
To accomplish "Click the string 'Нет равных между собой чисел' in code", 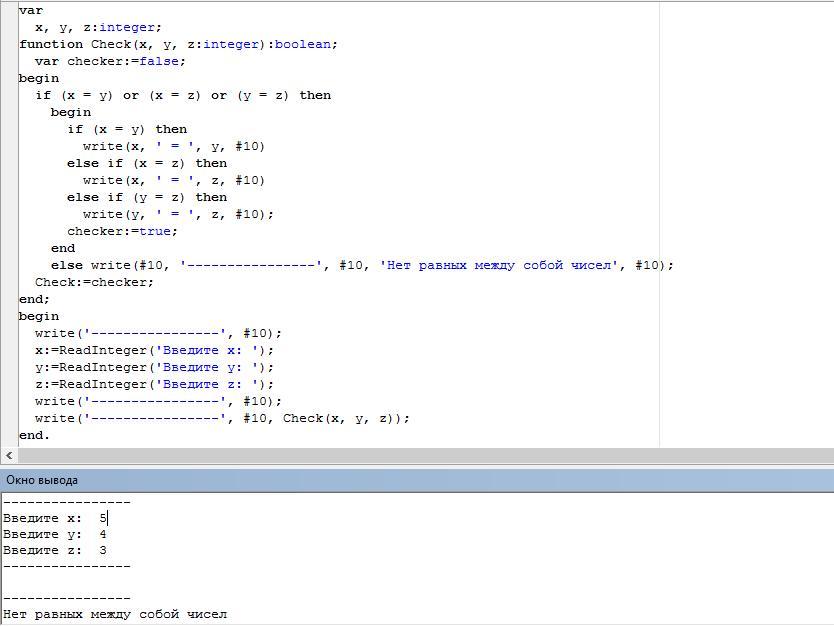I will tap(499, 265).
